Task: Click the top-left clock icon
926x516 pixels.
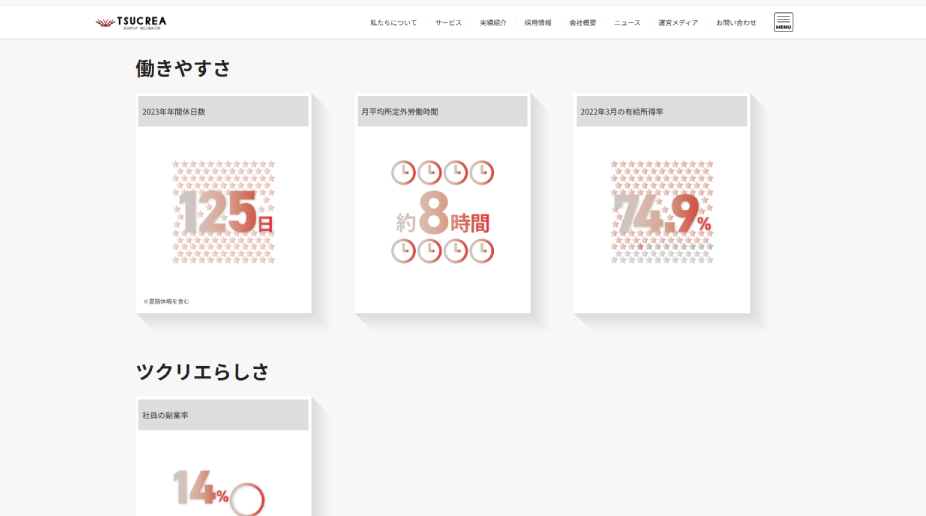Action: [x=403, y=173]
